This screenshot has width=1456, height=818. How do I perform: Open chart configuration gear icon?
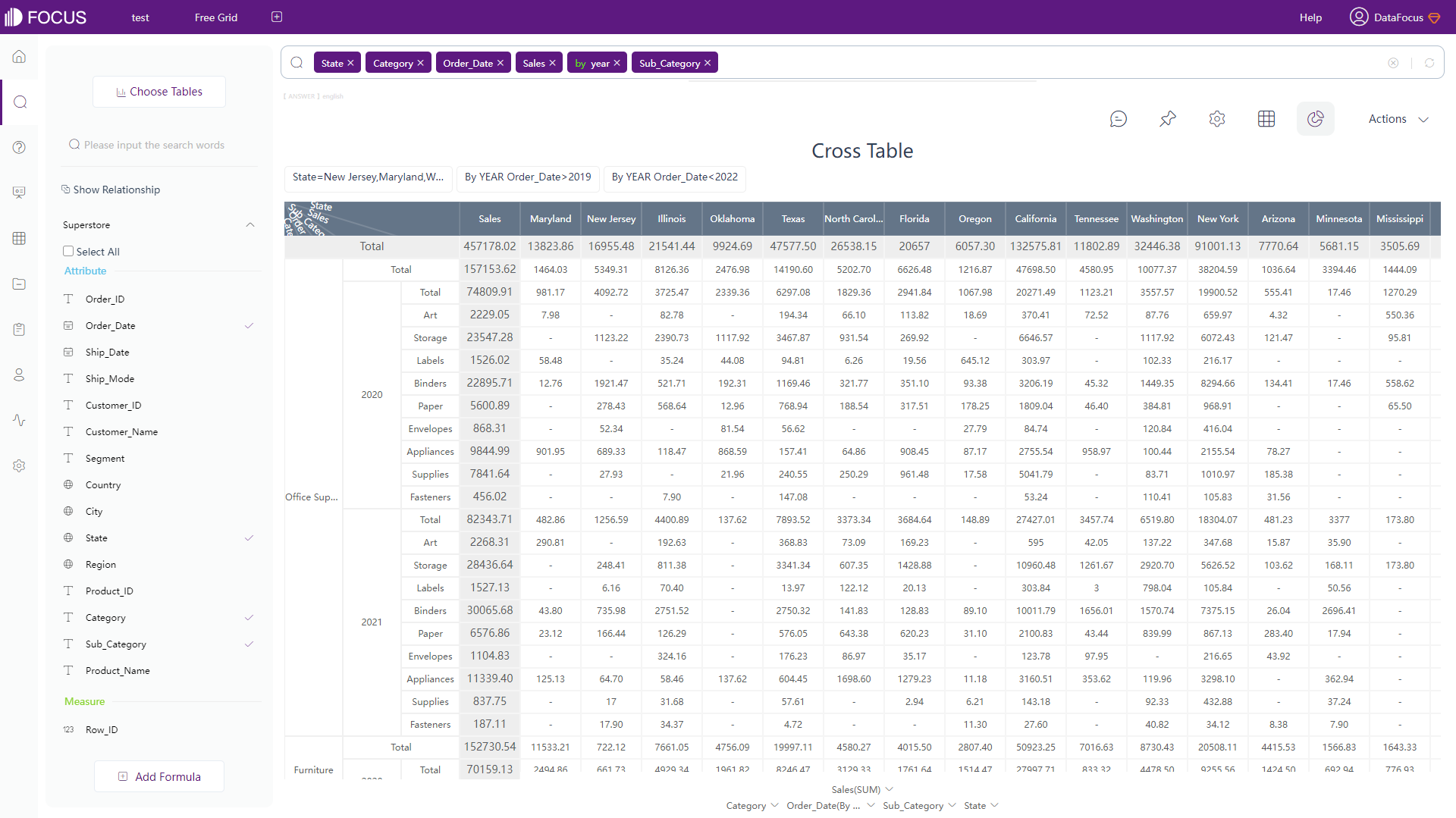point(1217,119)
